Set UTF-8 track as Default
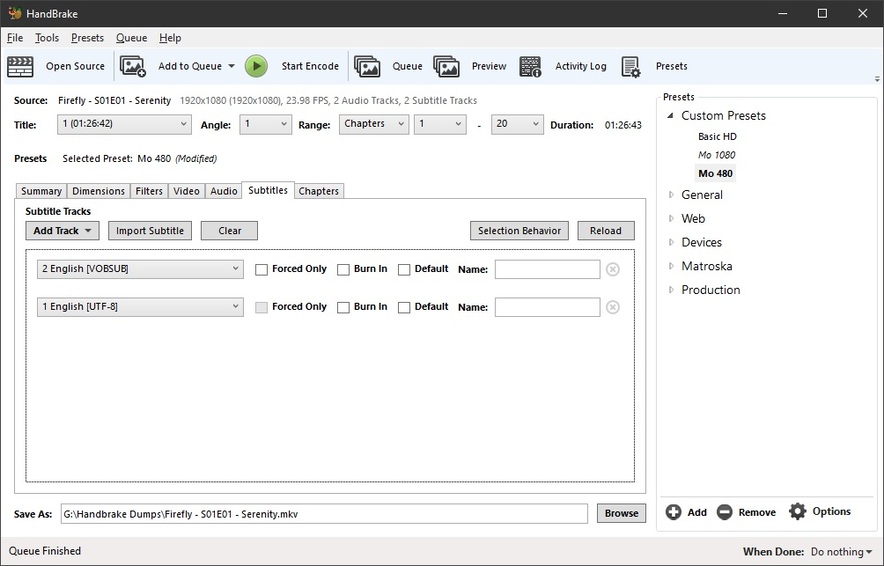Image resolution: width=884 pixels, height=566 pixels. tap(404, 307)
